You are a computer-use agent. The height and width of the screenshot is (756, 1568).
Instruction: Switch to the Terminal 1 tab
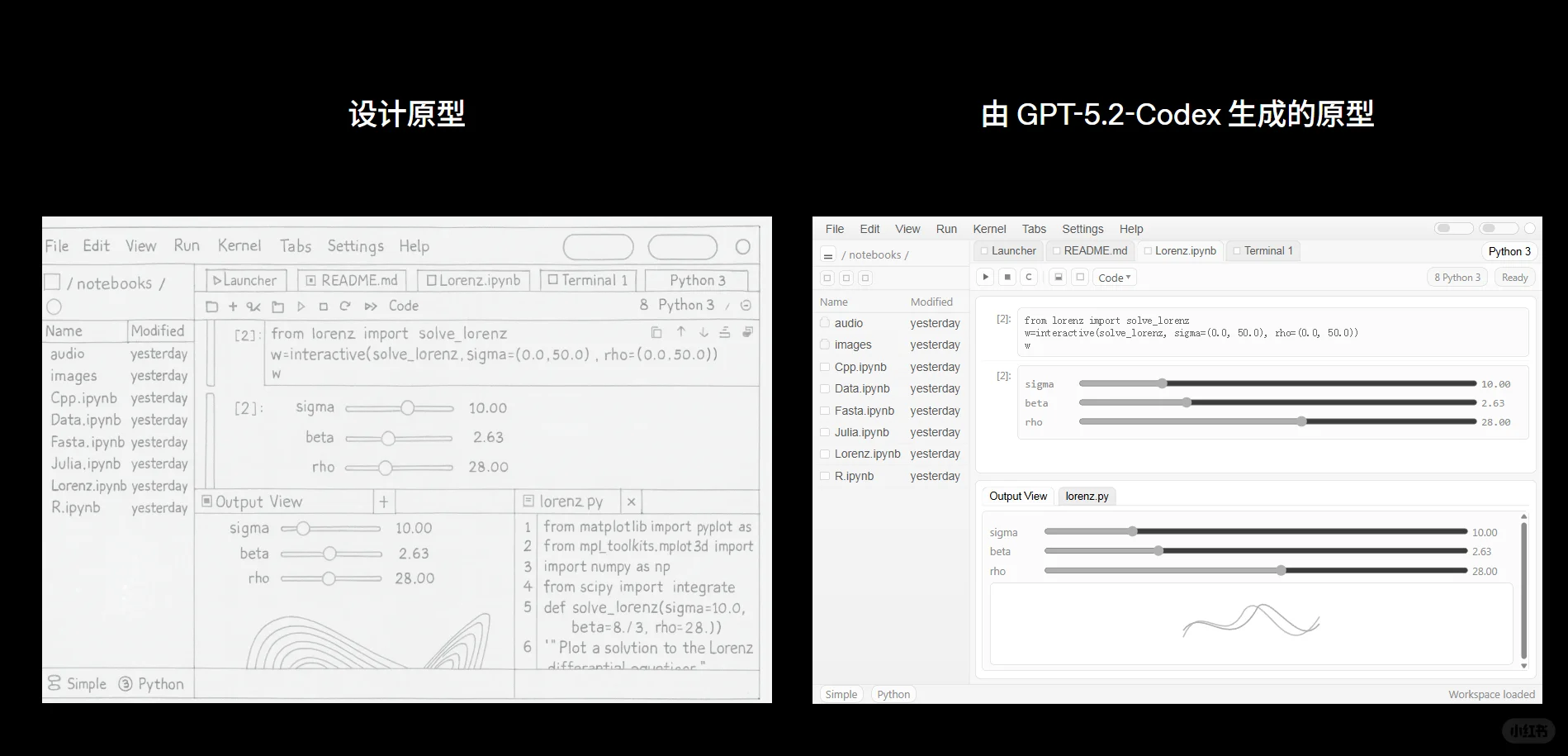pyautogui.click(x=1267, y=250)
